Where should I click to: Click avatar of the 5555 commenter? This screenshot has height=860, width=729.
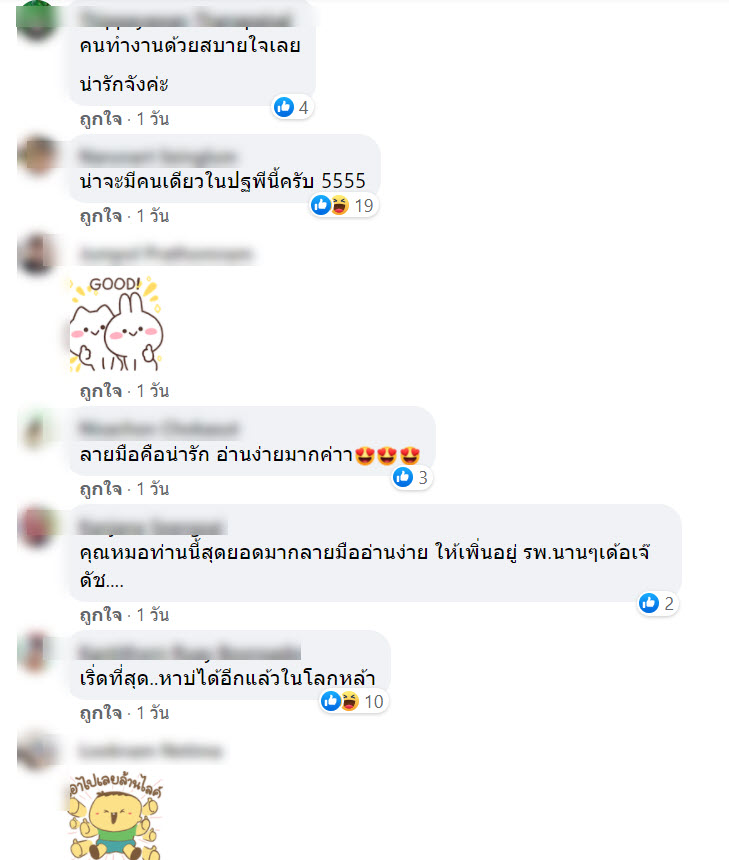point(37,155)
